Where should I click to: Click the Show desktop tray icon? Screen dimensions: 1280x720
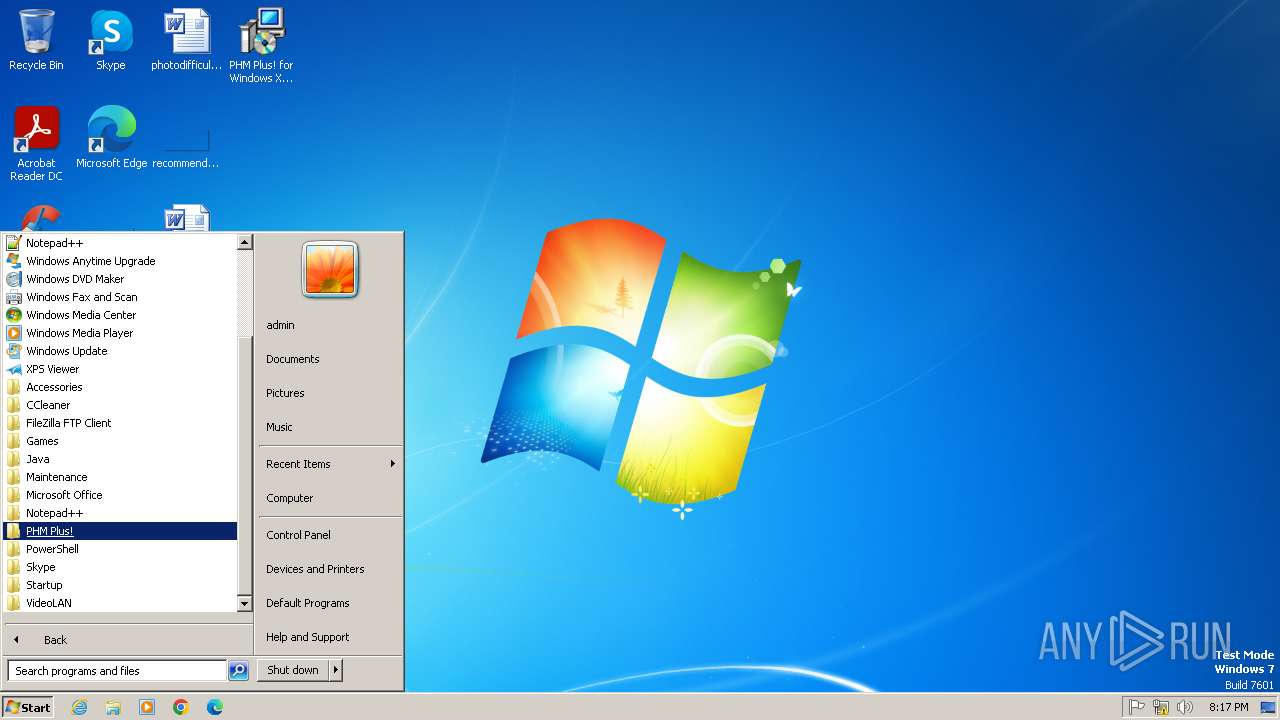click(x=1268, y=707)
